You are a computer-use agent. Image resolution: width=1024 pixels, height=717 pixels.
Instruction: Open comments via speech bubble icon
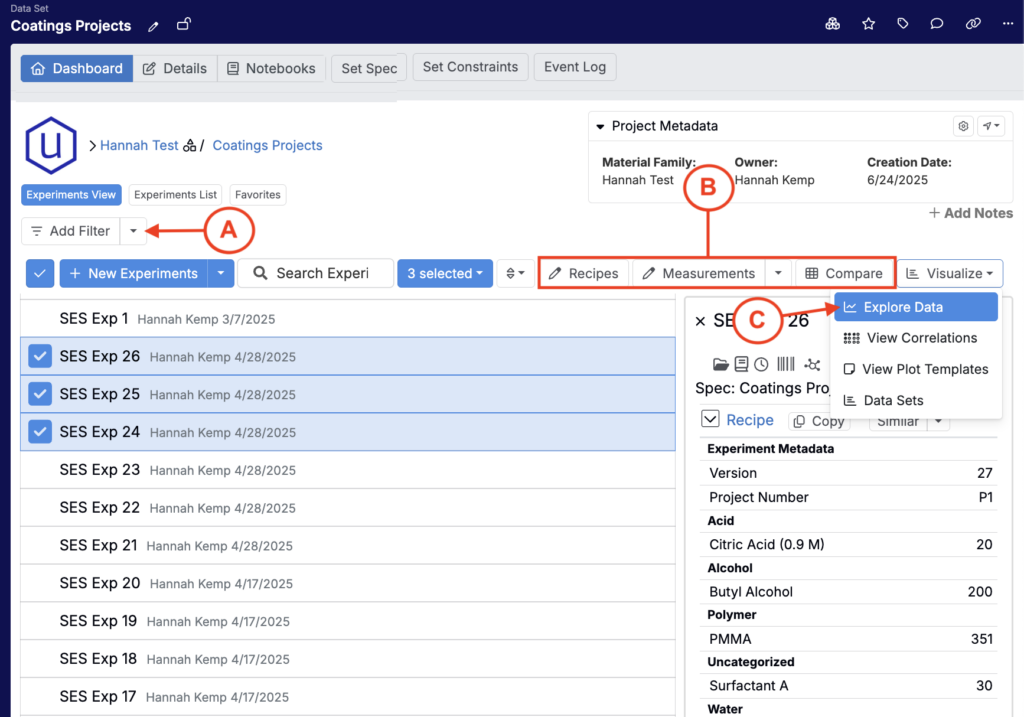tap(937, 24)
